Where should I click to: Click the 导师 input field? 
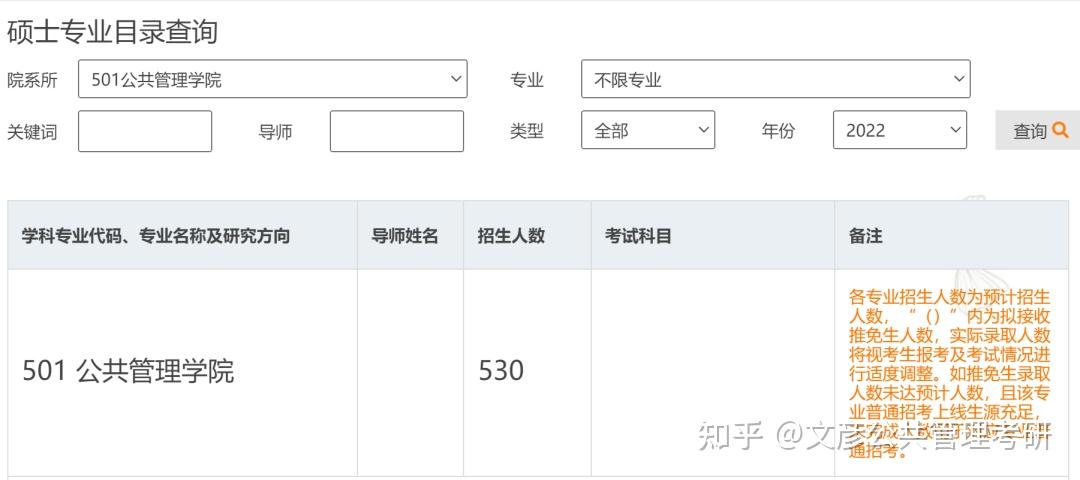pyautogui.click(x=397, y=131)
